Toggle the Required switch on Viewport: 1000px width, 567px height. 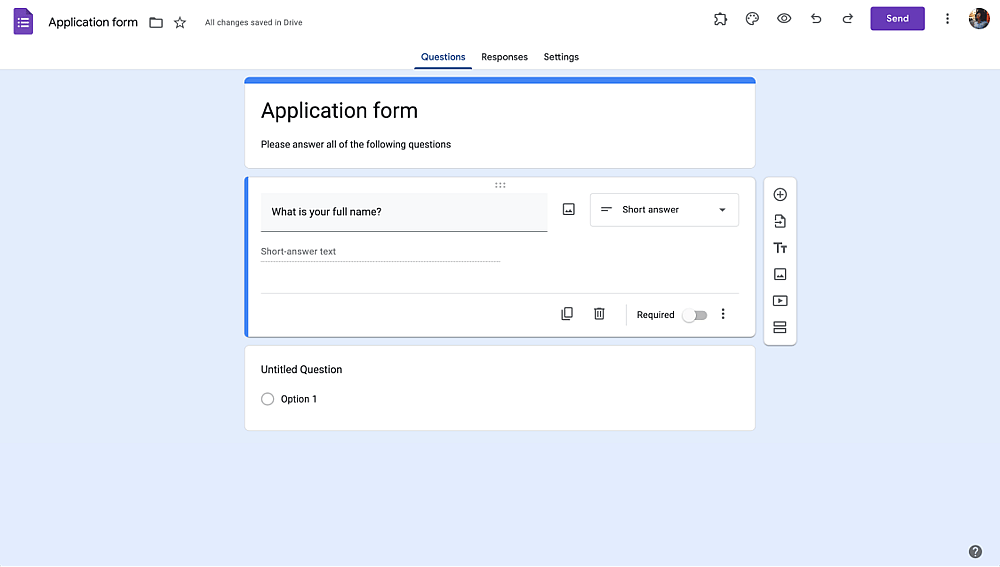click(x=695, y=315)
